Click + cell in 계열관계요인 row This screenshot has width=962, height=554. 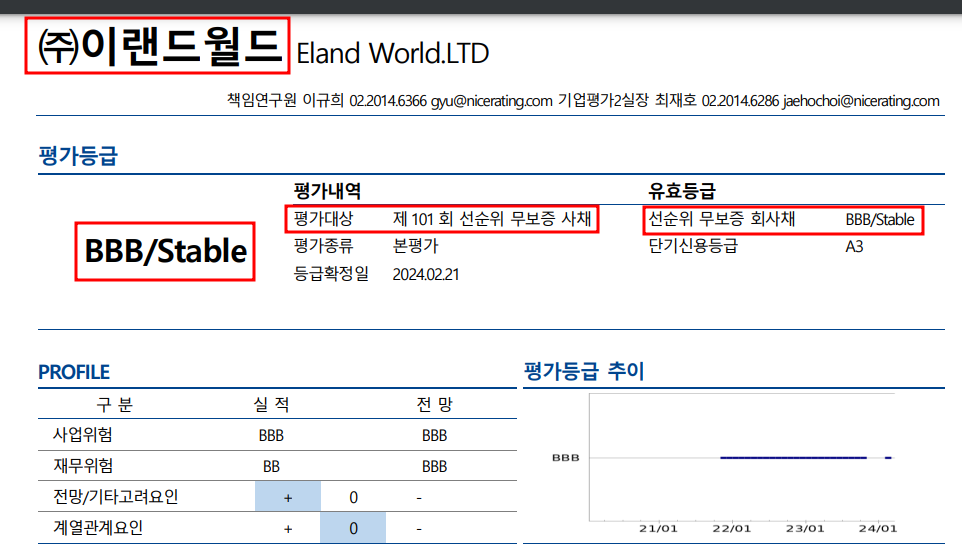click(x=288, y=528)
